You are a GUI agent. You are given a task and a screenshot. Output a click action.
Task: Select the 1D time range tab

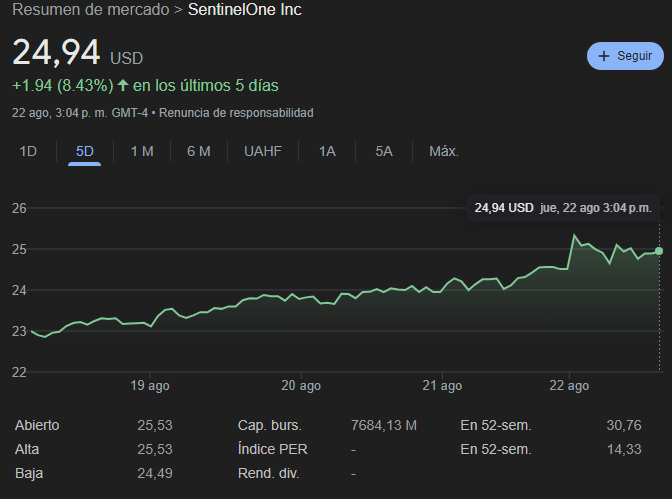pos(28,151)
